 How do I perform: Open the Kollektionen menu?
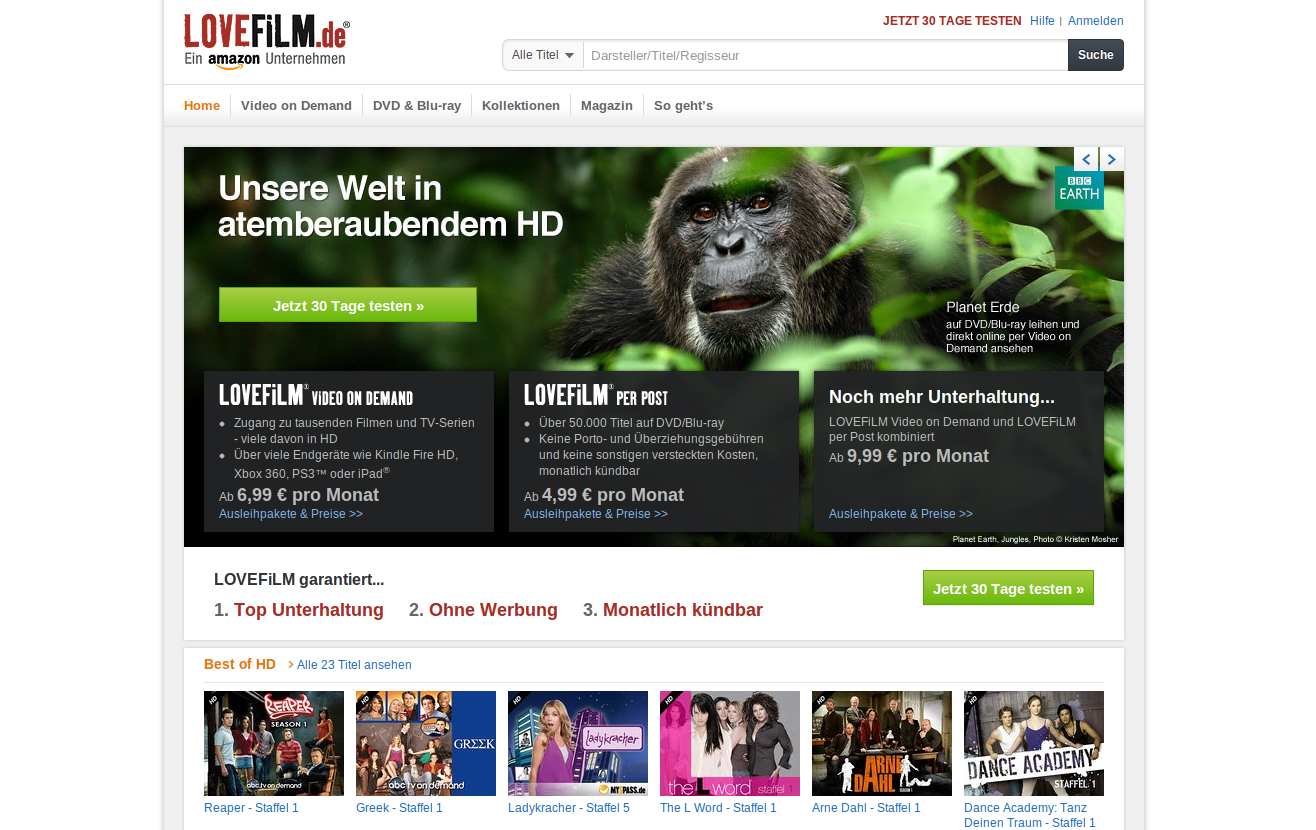point(521,105)
